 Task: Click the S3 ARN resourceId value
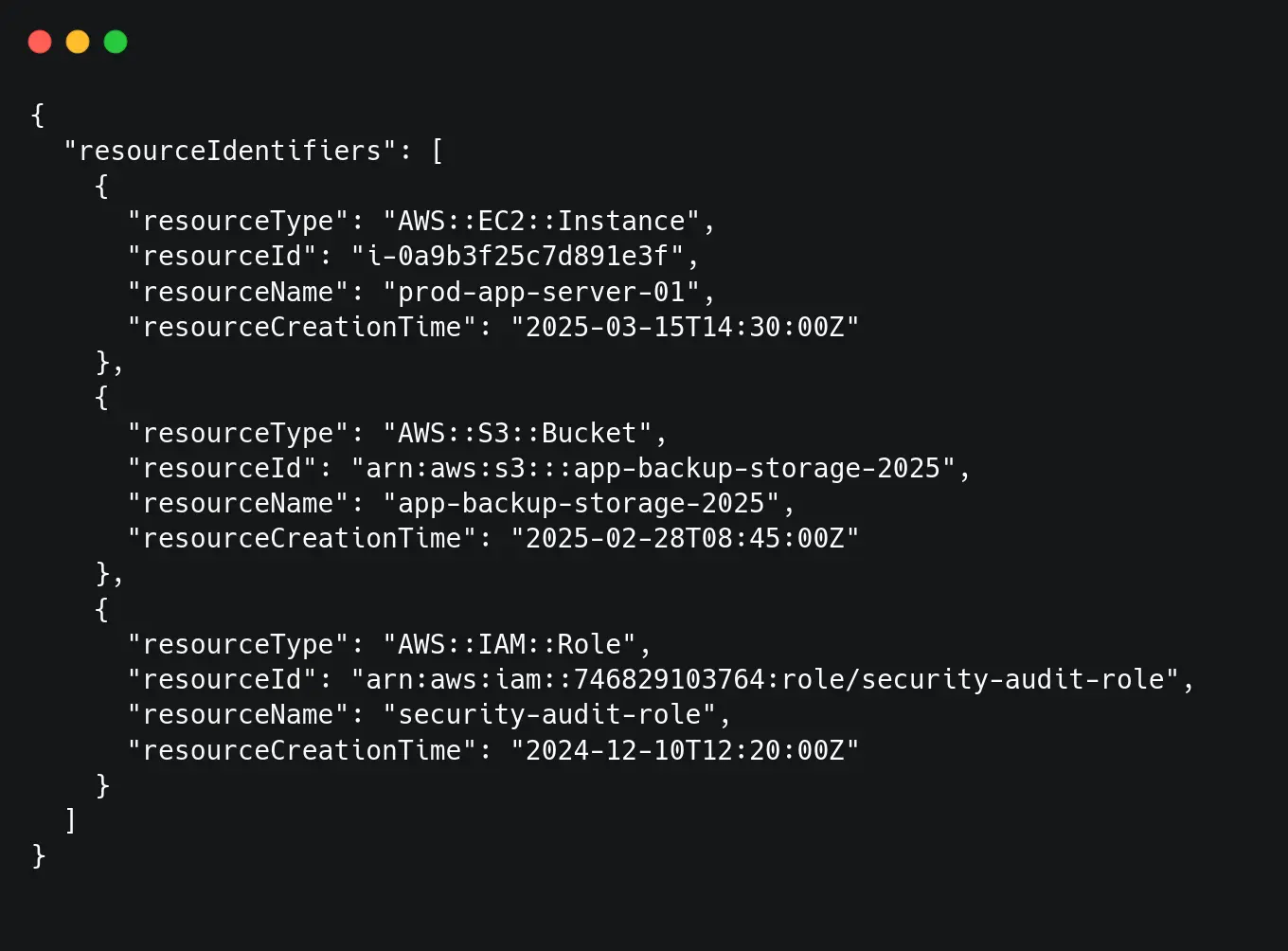(653, 468)
